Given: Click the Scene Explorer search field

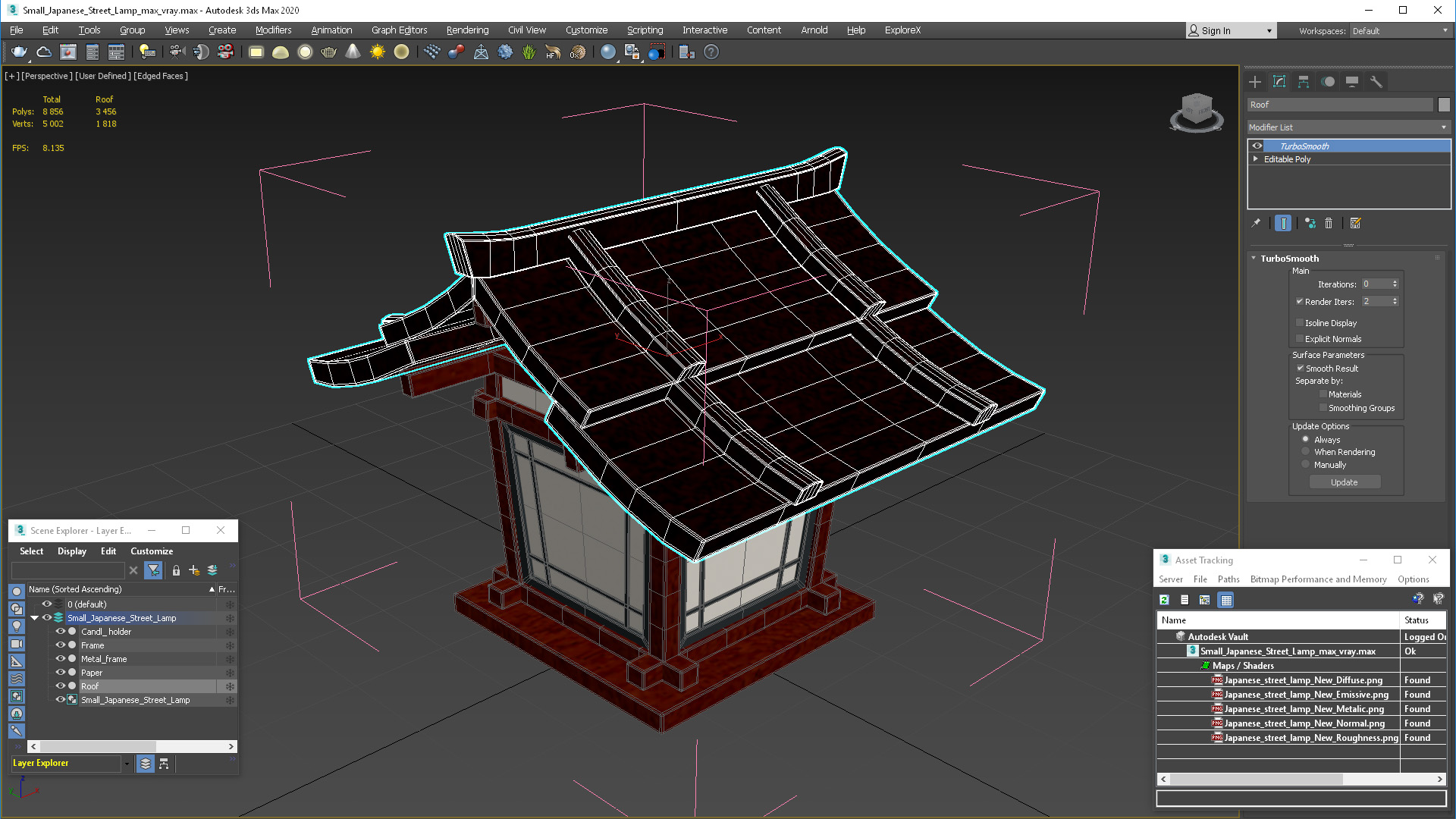Looking at the screenshot, I should (x=68, y=570).
